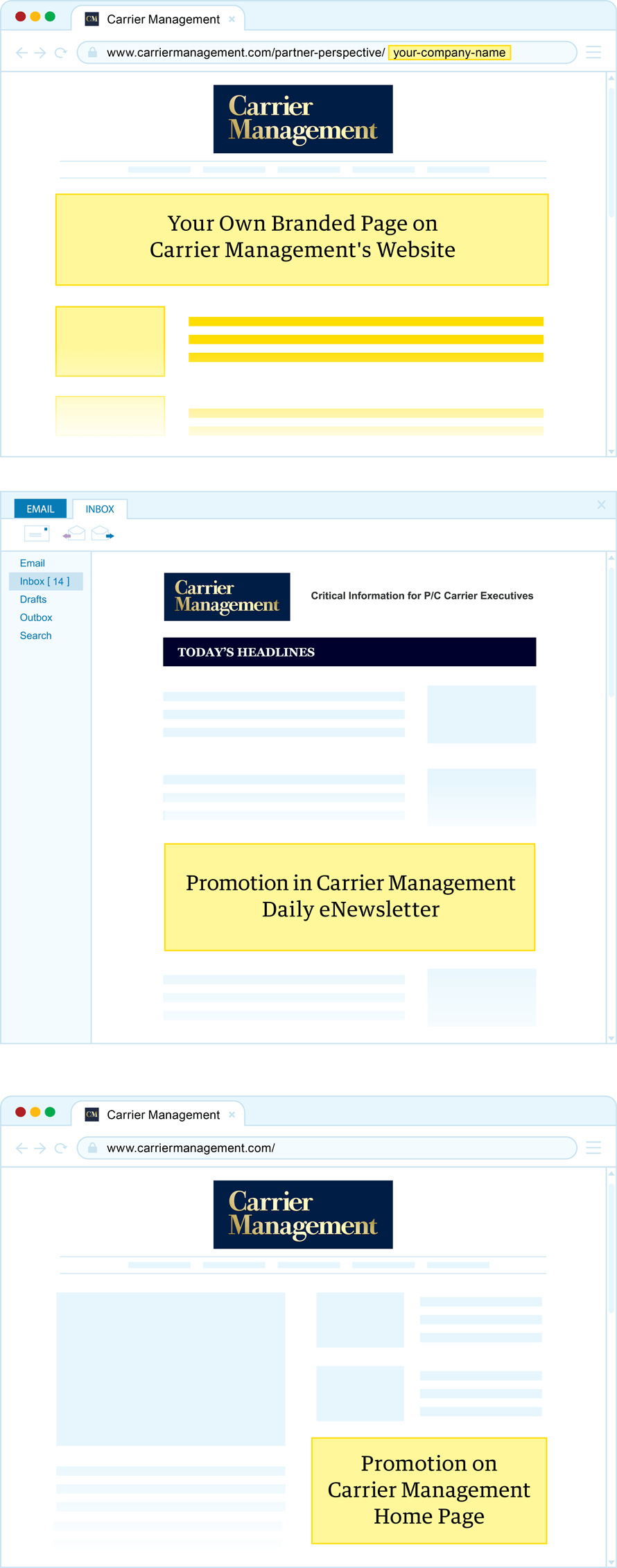Close the top Carrier Management browser tab
Viewport: 617px width, 1568px height.
pos(232,19)
